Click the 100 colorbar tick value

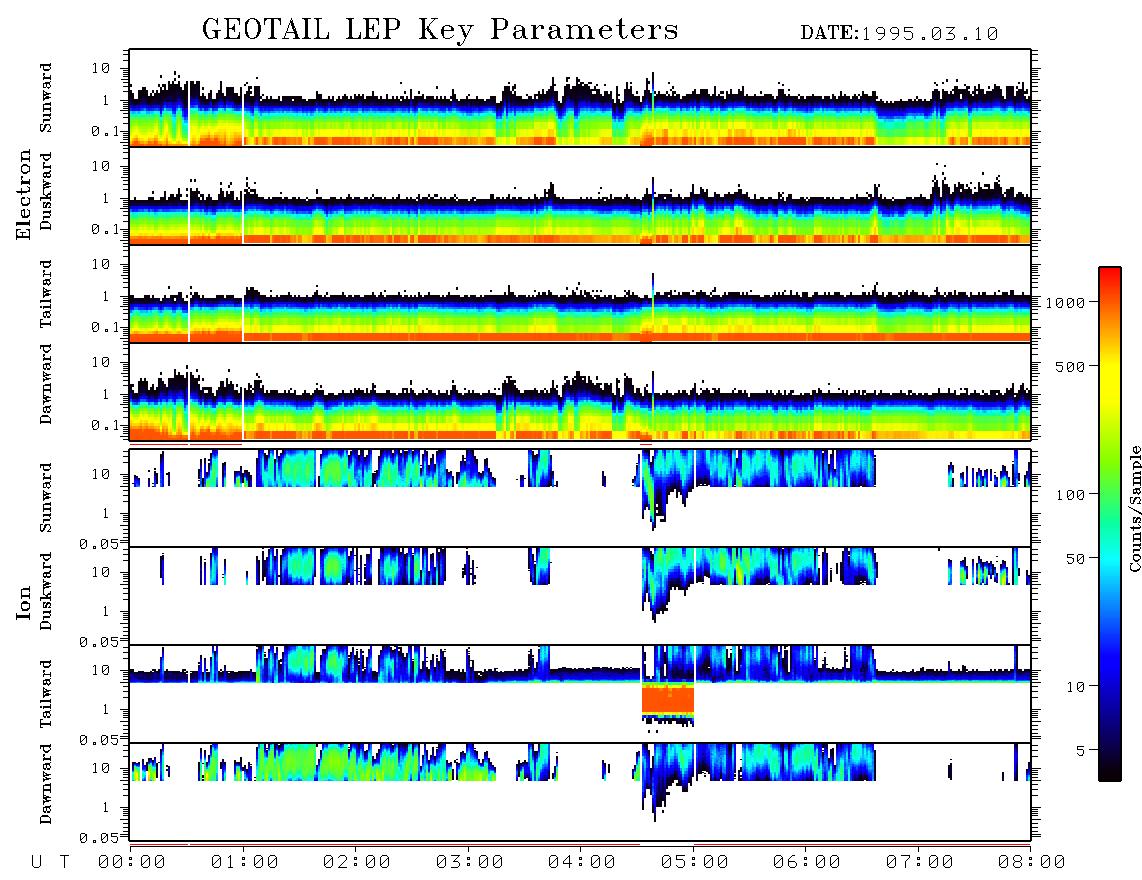(1070, 495)
